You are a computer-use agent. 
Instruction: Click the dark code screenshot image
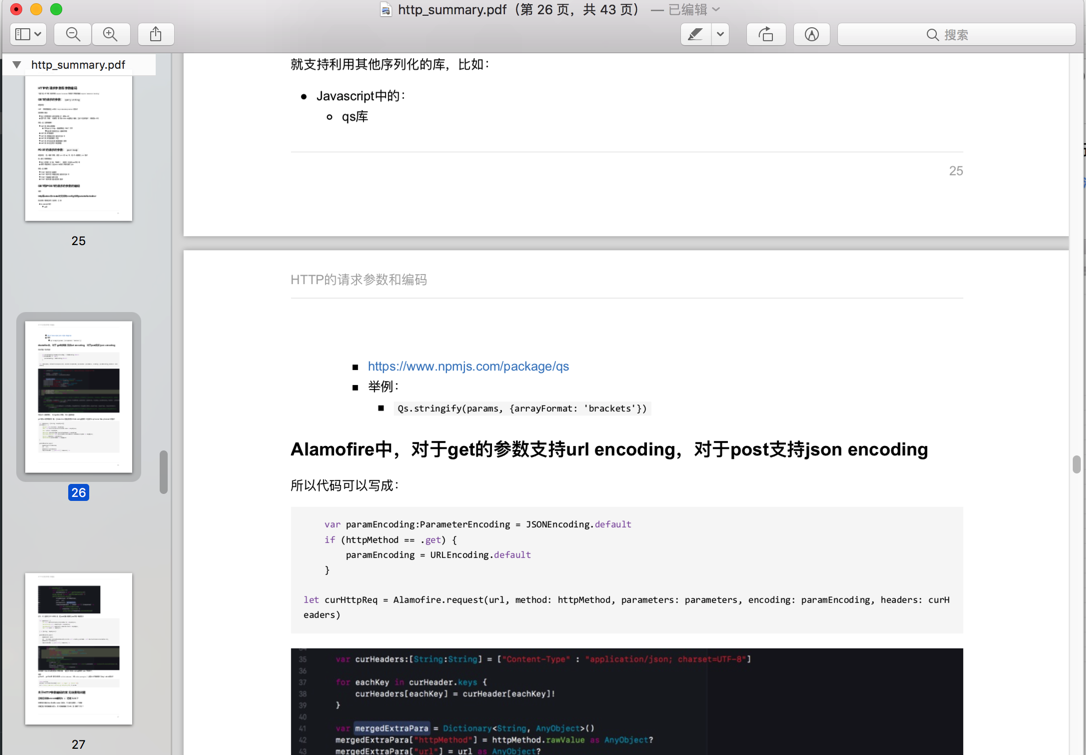pyautogui.click(x=627, y=702)
